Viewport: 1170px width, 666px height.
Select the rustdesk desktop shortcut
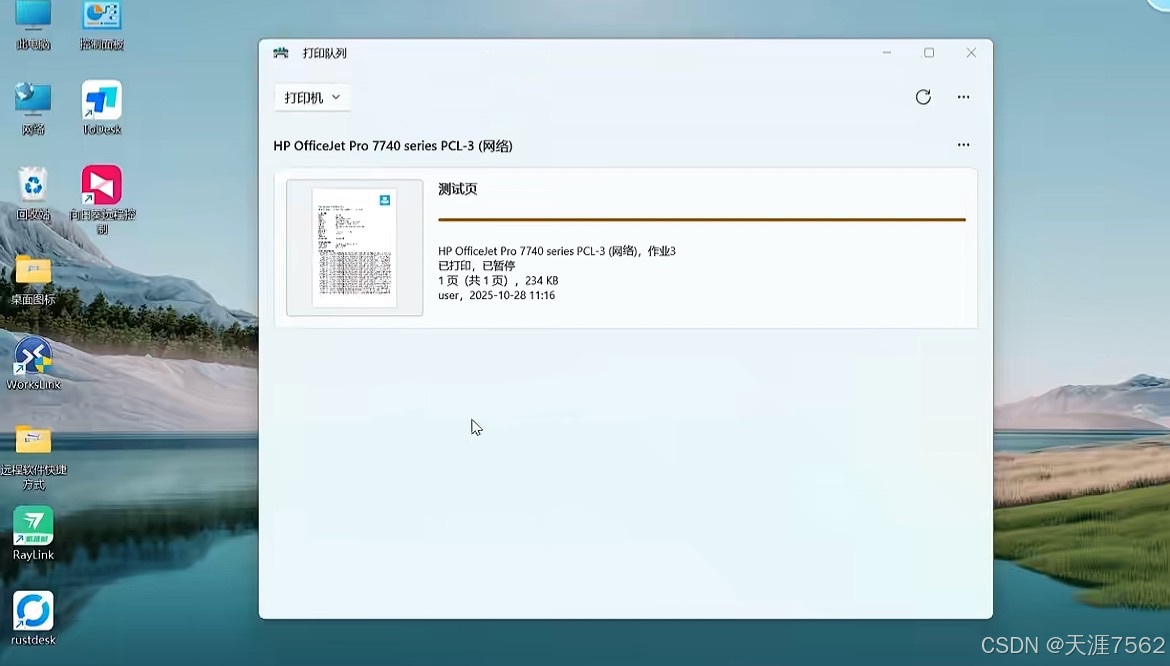[x=33, y=619]
